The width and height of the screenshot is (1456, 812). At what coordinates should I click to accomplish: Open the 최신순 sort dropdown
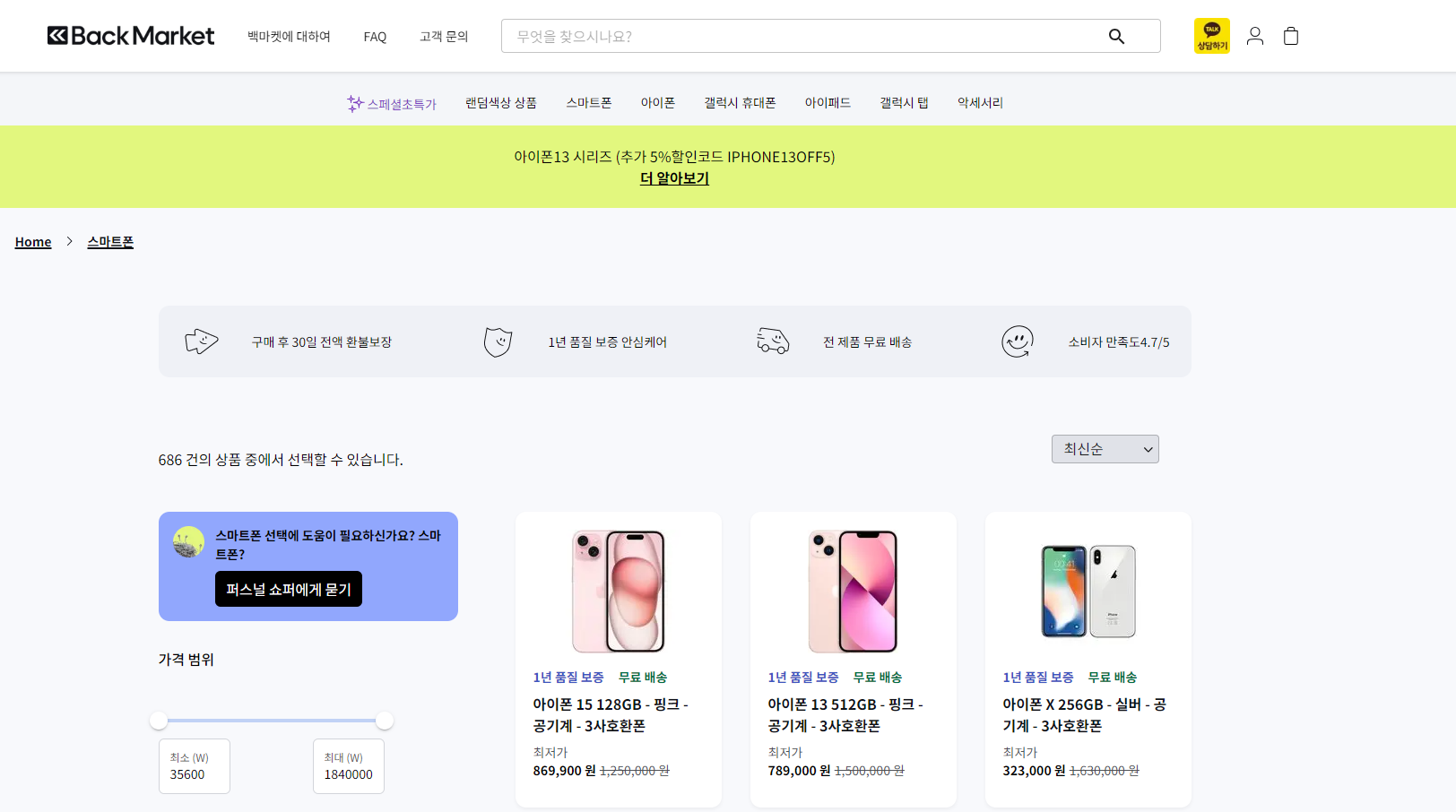tap(1105, 448)
